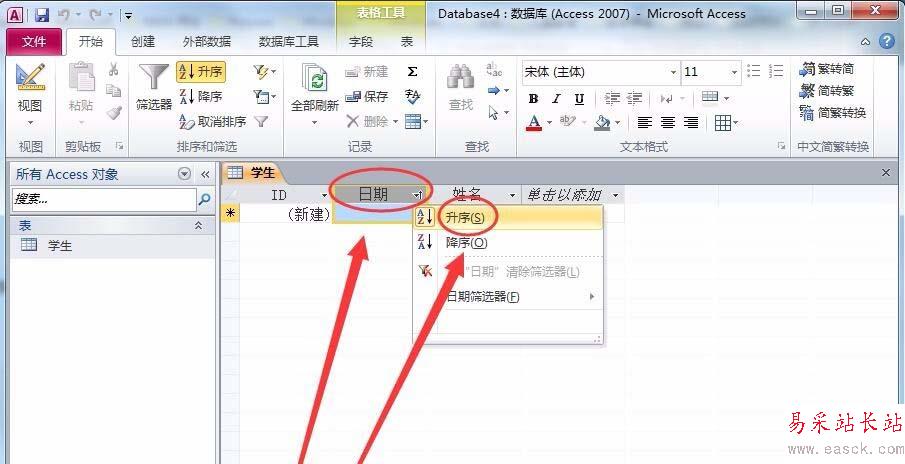Screen dimensions: 905x464
Task: Switch to the 数据库工具 tab
Action: (288, 42)
